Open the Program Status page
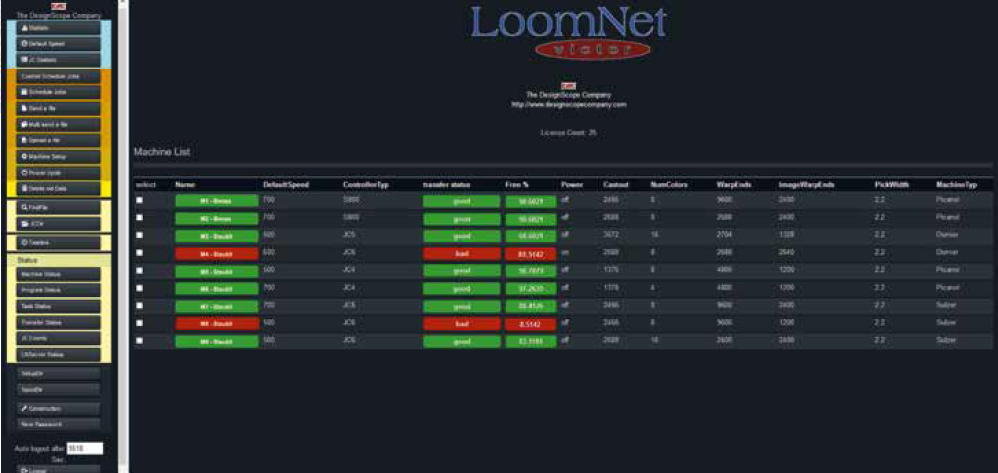Screen dimensions: 998x473 pos(59,290)
